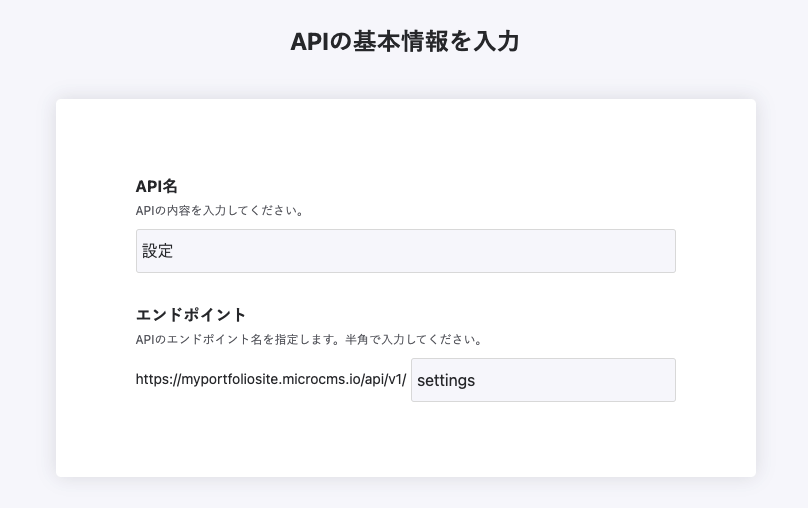
Task: Focus the エンドポイント input field
Action: coord(543,380)
